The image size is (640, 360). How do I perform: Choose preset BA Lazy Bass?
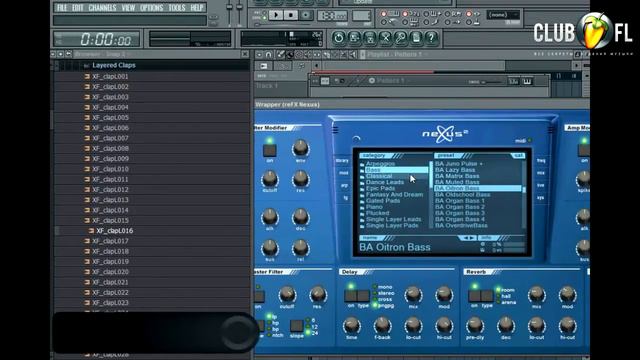[455, 170]
